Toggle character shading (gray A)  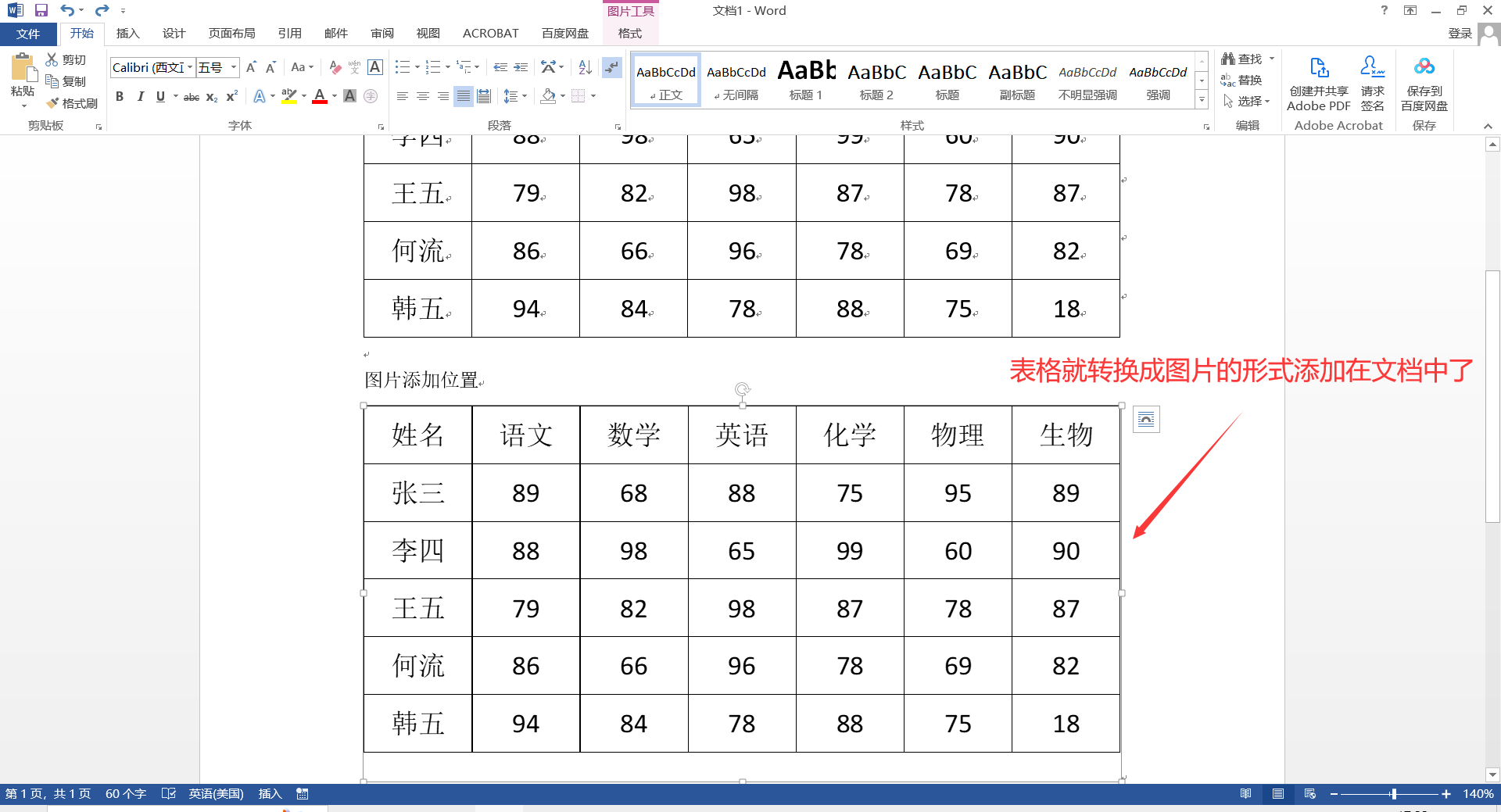(350, 96)
